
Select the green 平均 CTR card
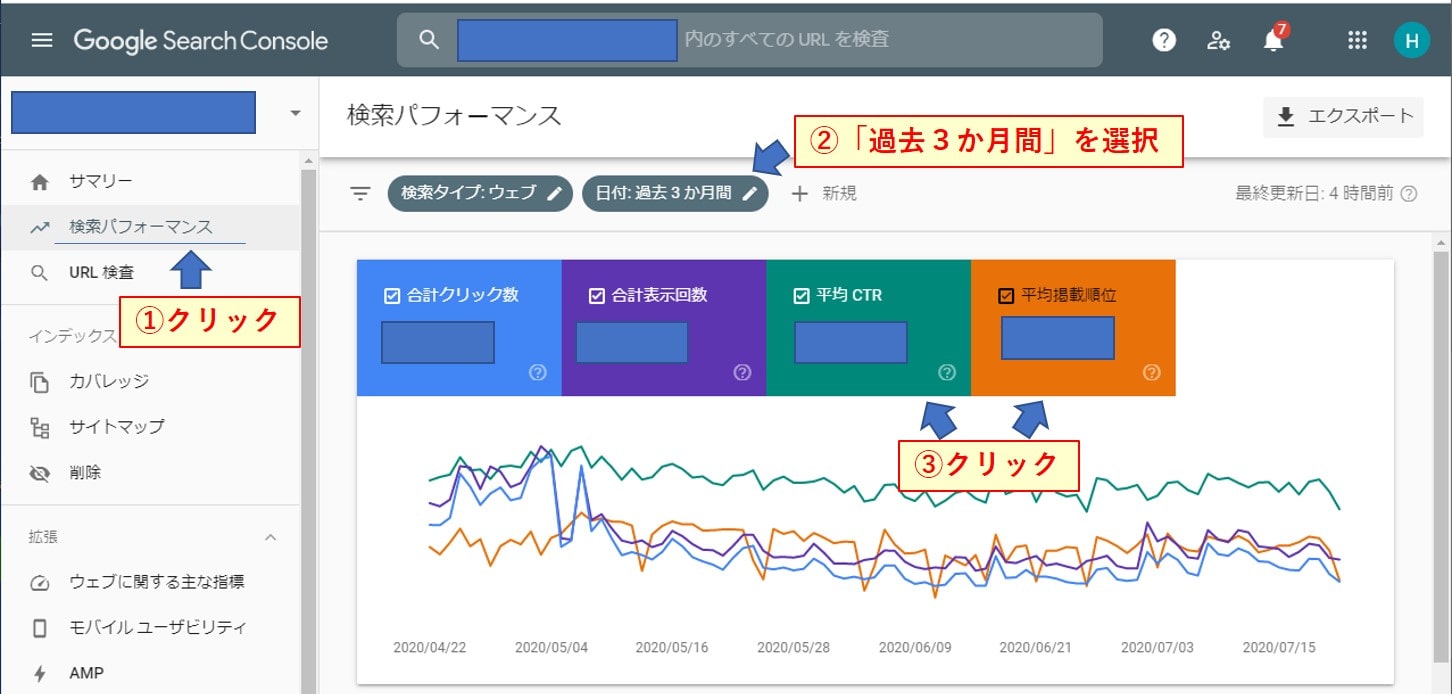(868, 327)
